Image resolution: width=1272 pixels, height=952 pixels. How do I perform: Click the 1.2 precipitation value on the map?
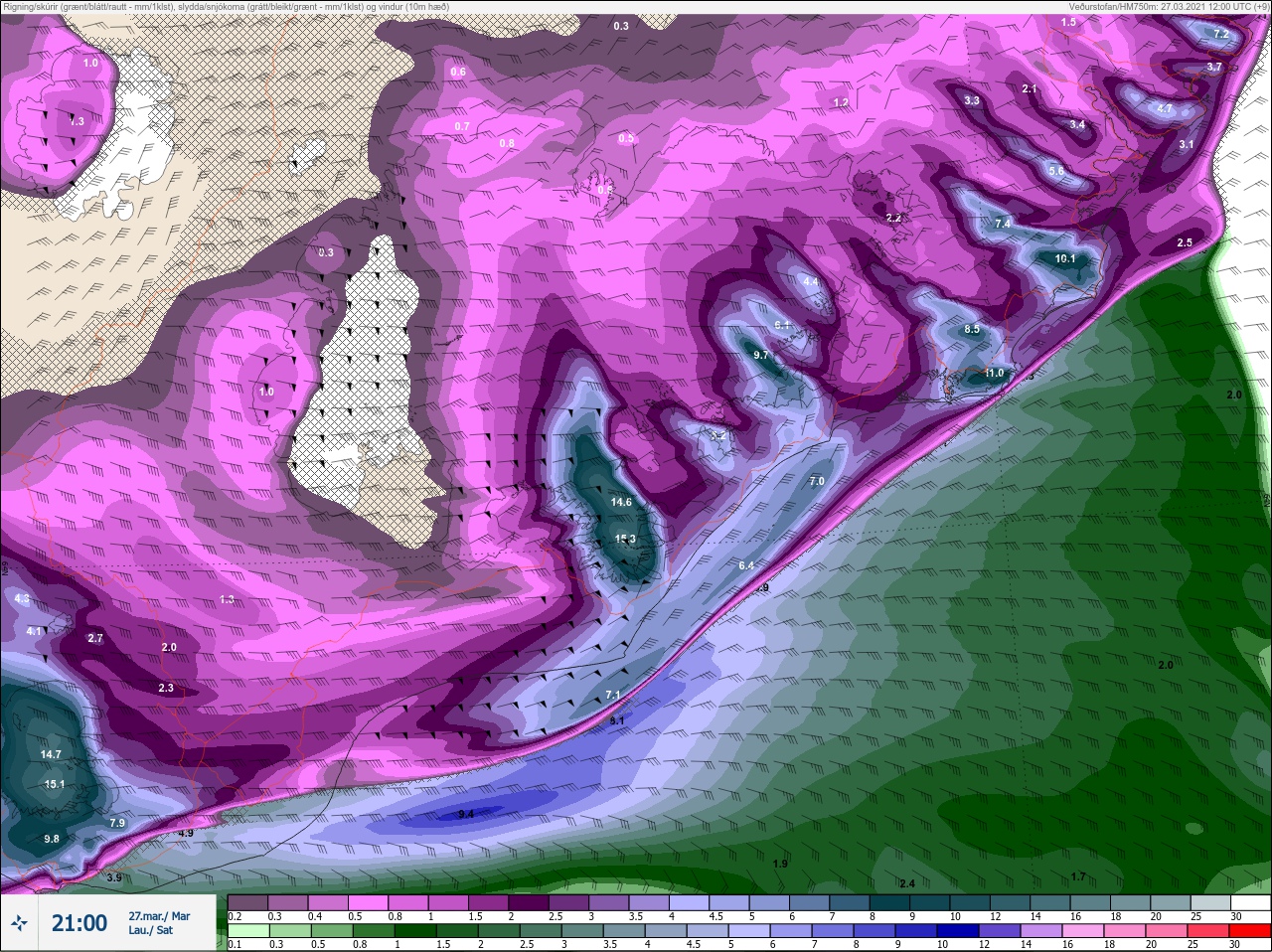(x=841, y=102)
